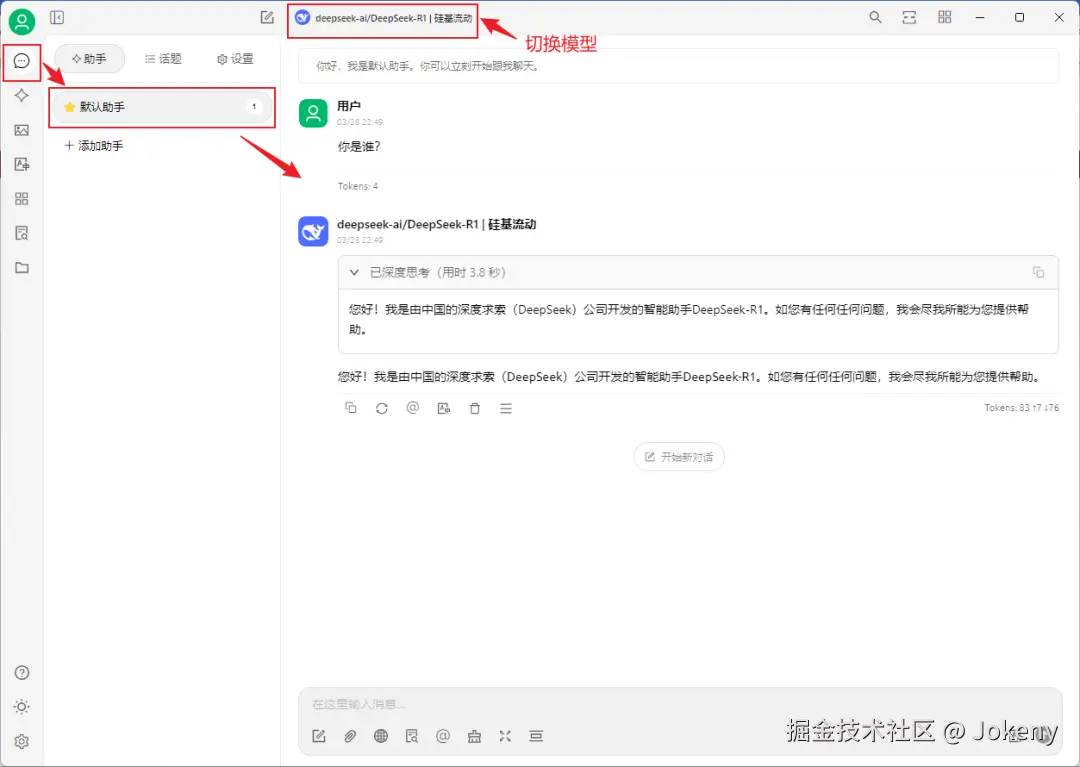Click the DeepSeek model avatar in reply
This screenshot has height=767, width=1080.
pyautogui.click(x=313, y=231)
